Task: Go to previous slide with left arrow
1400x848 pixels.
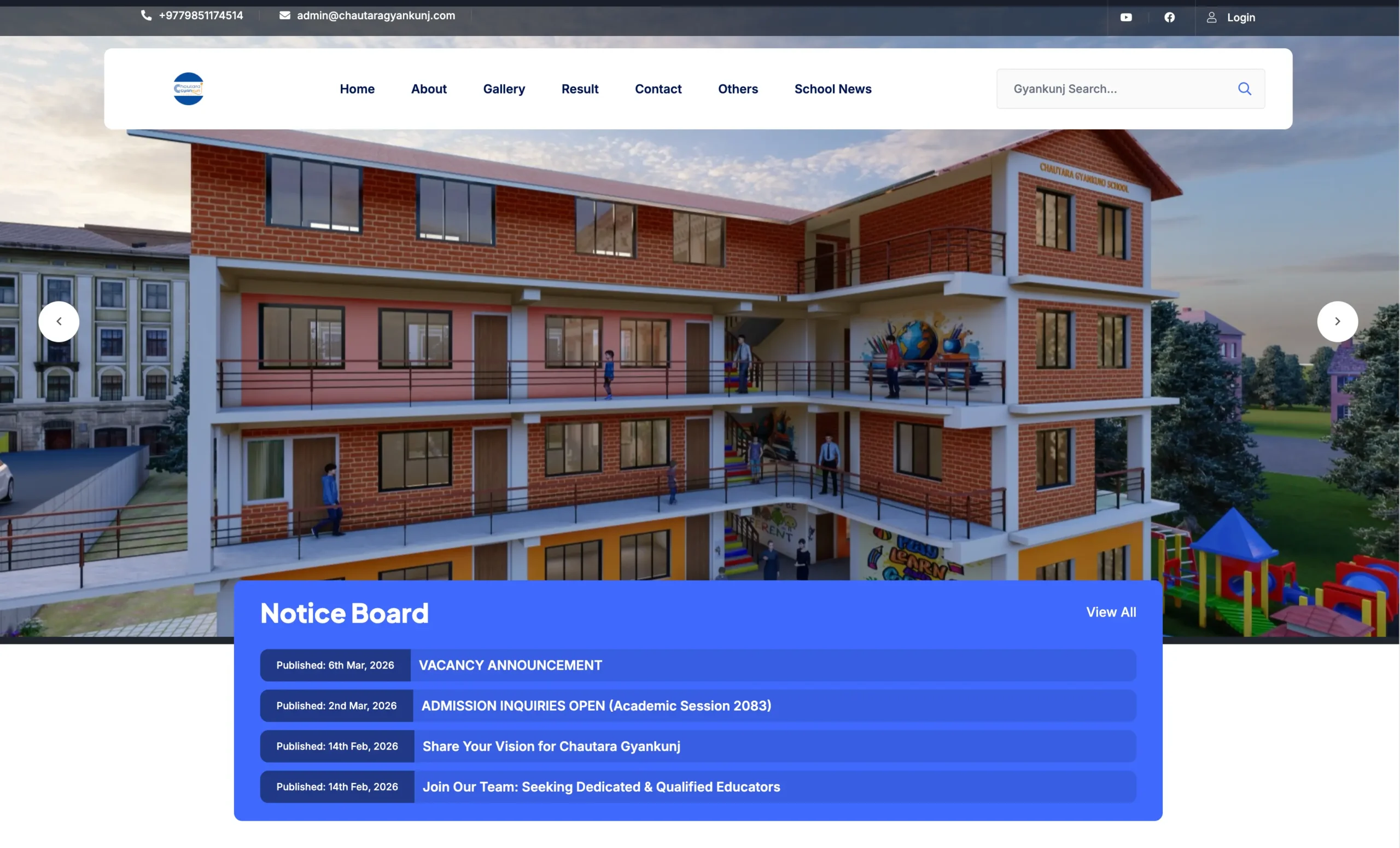Action: (x=59, y=321)
